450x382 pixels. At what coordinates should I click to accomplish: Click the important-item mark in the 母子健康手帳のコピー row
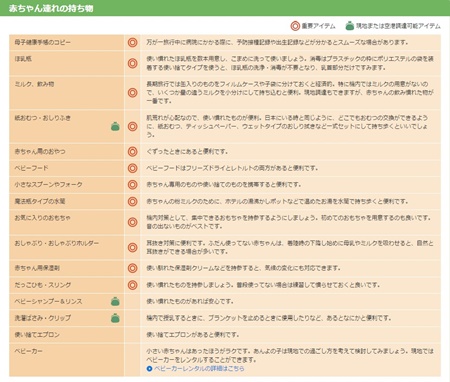pos(132,43)
